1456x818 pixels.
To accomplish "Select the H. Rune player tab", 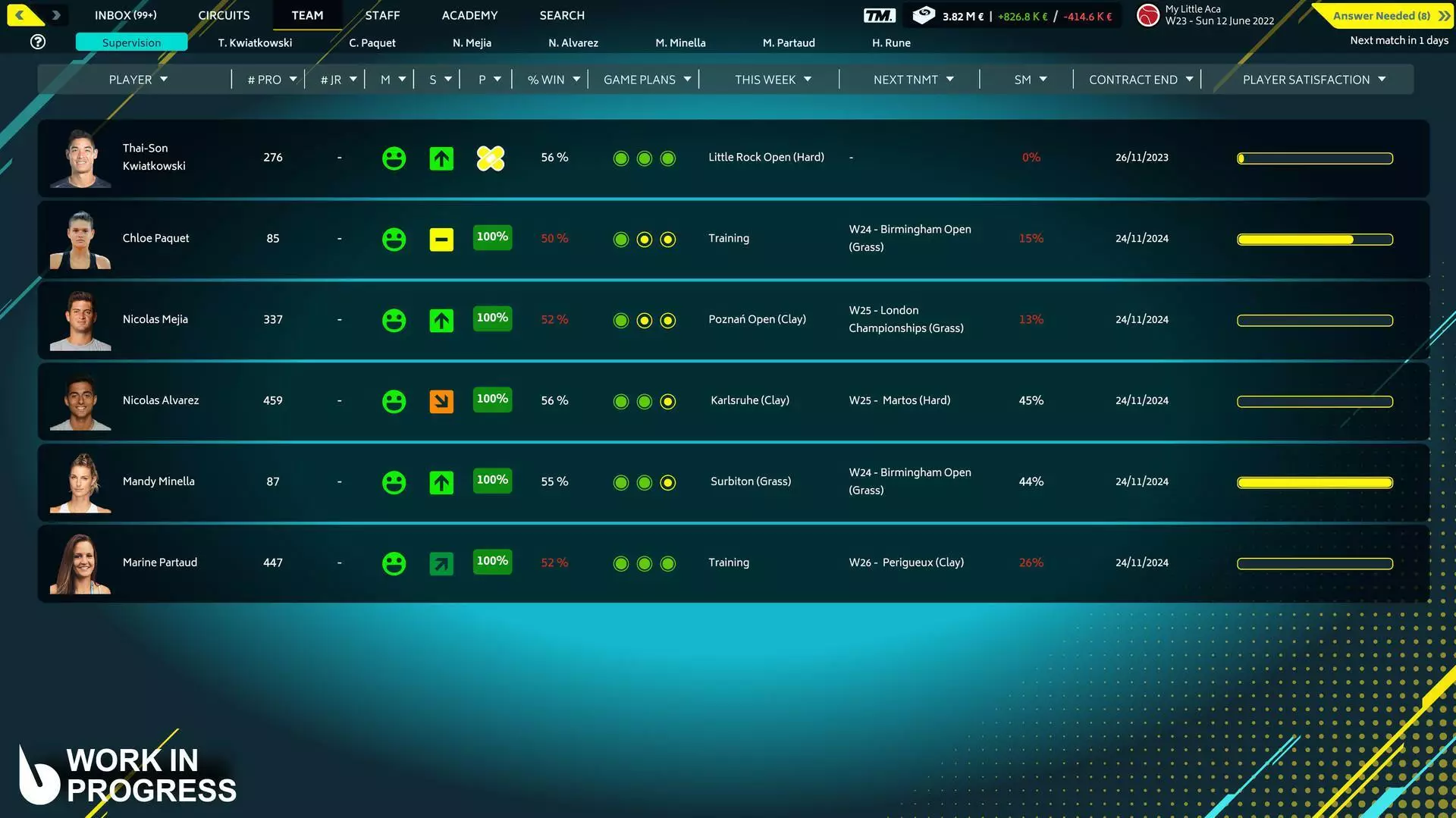I will [x=891, y=42].
